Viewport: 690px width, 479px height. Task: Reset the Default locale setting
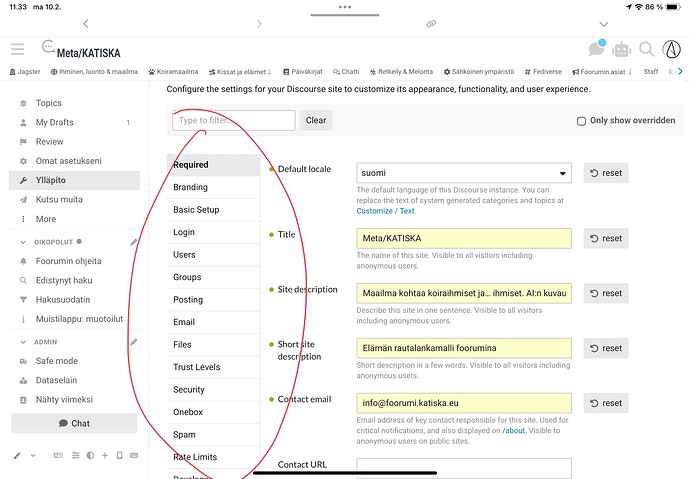pyautogui.click(x=606, y=173)
